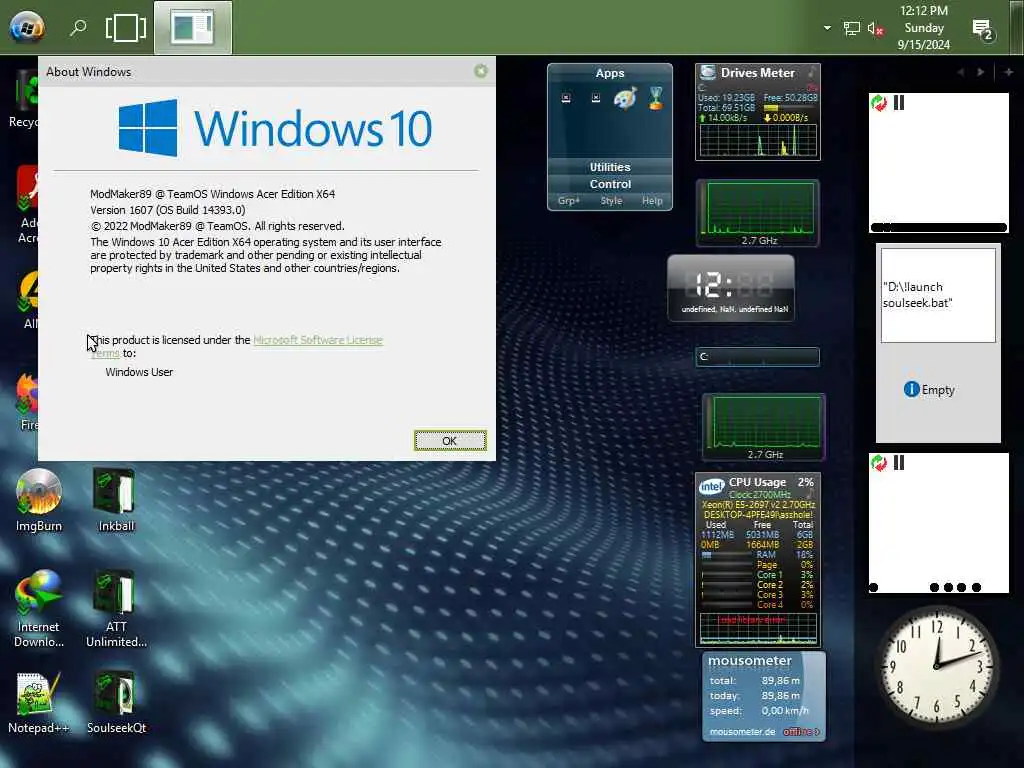Click OK in About Windows
Image resolution: width=1024 pixels, height=768 pixels.
pyautogui.click(x=450, y=441)
